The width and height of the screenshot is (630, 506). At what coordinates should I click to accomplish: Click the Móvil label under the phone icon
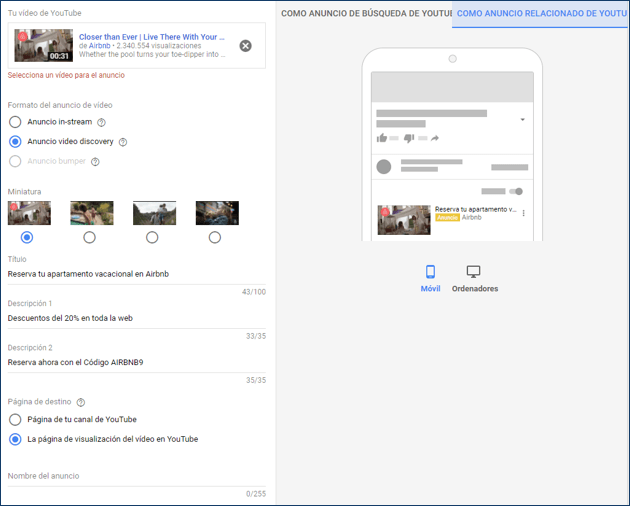pyautogui.click(x=430, y=289)
